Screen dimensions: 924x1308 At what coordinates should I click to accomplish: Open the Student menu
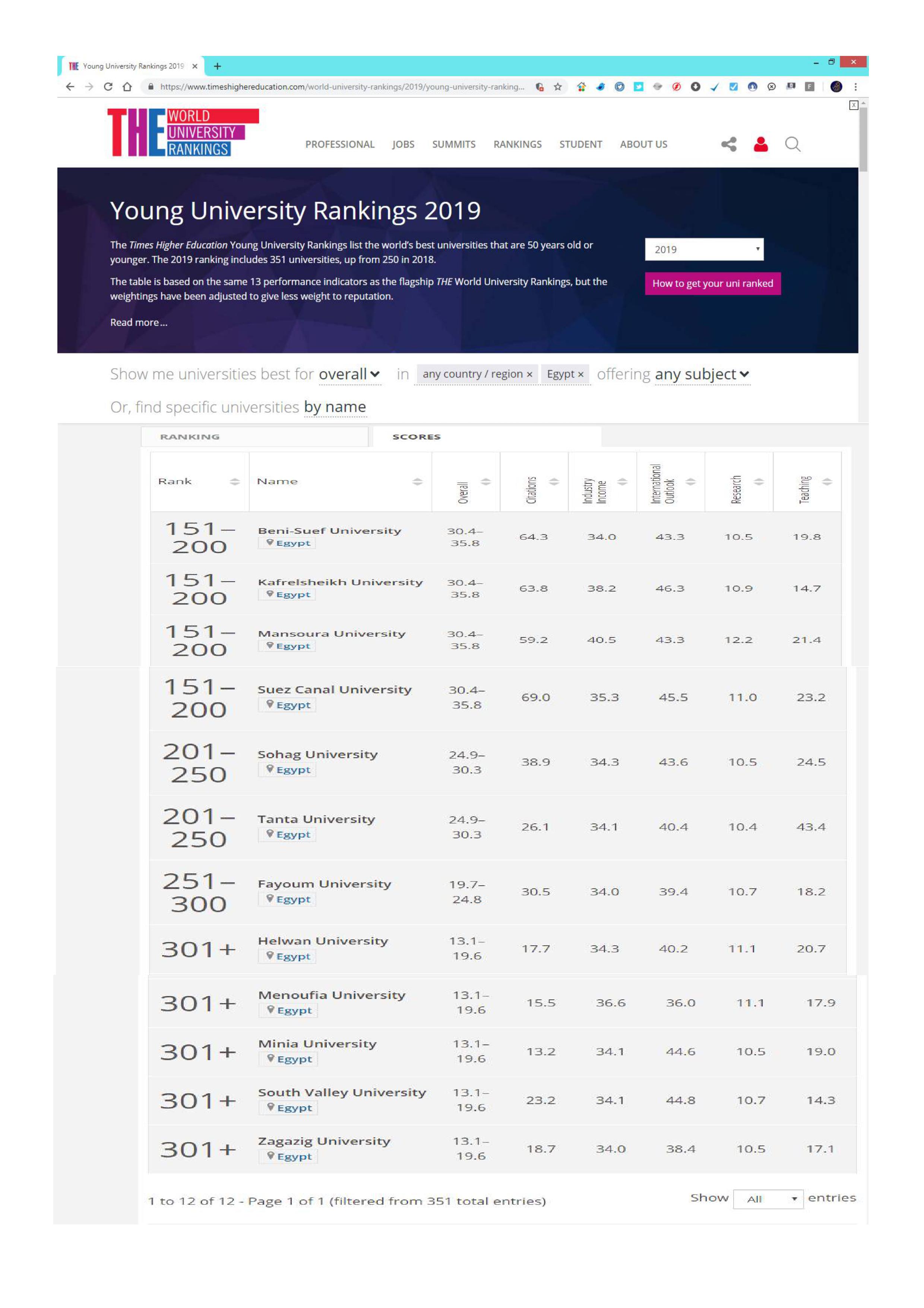pos(581,144)
